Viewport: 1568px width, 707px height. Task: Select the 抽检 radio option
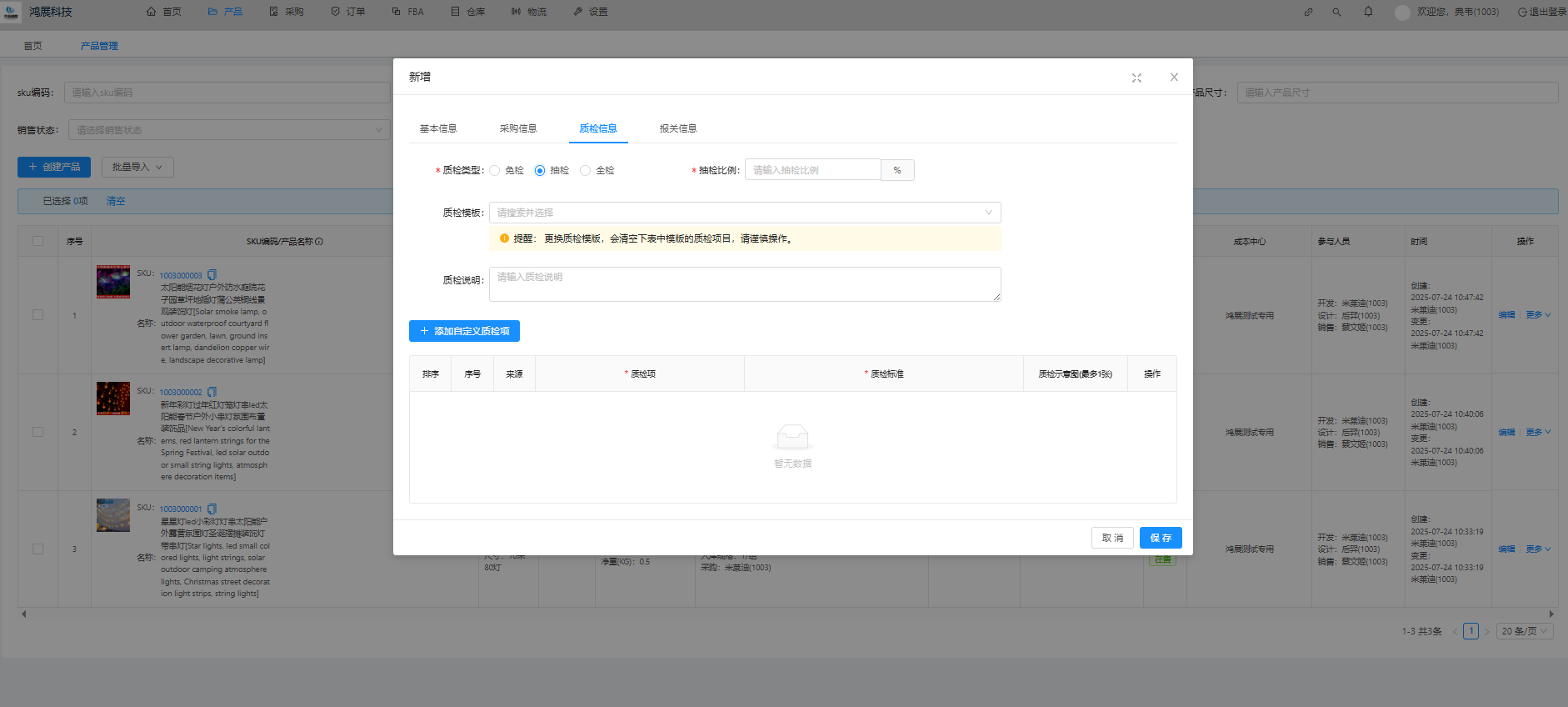[x=540, y=171]
